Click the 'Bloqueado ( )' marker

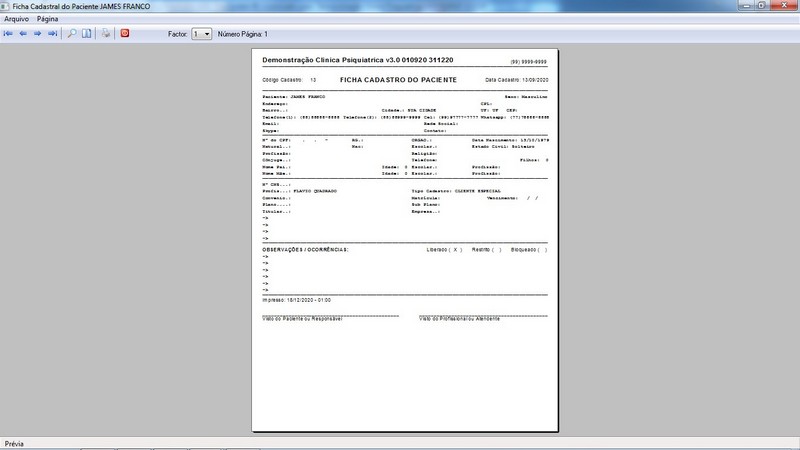529,250
